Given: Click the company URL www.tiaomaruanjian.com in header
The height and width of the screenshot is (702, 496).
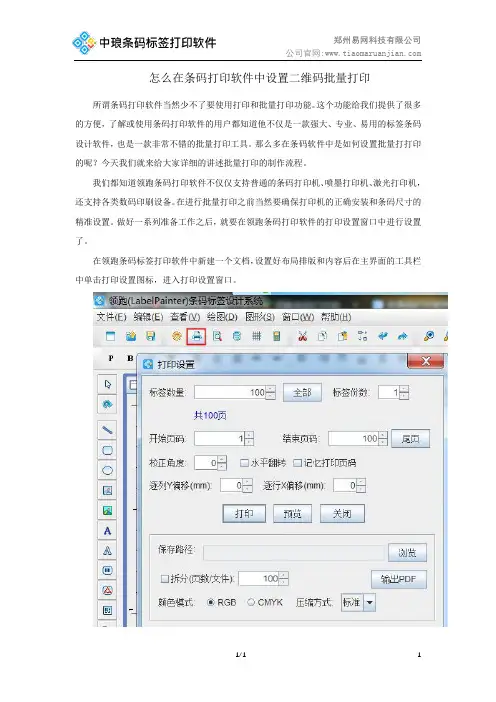Looking at the screenshot, I should pyautogui.click(x=373, y=53).
